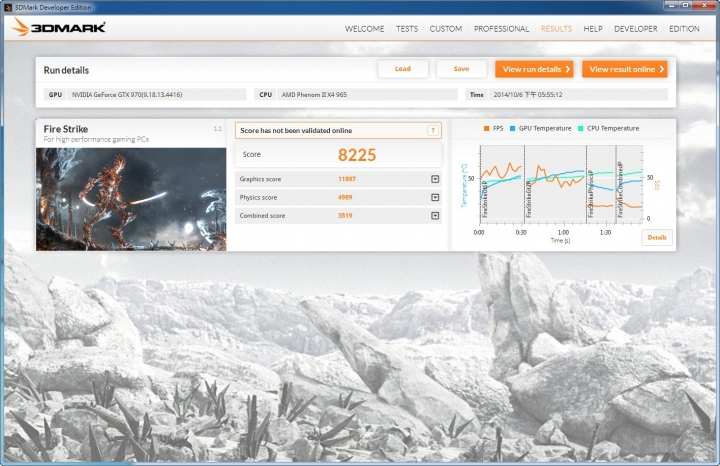Expand the Physics score details
This screenshot has width=720, height=466.
coord(435,197)
